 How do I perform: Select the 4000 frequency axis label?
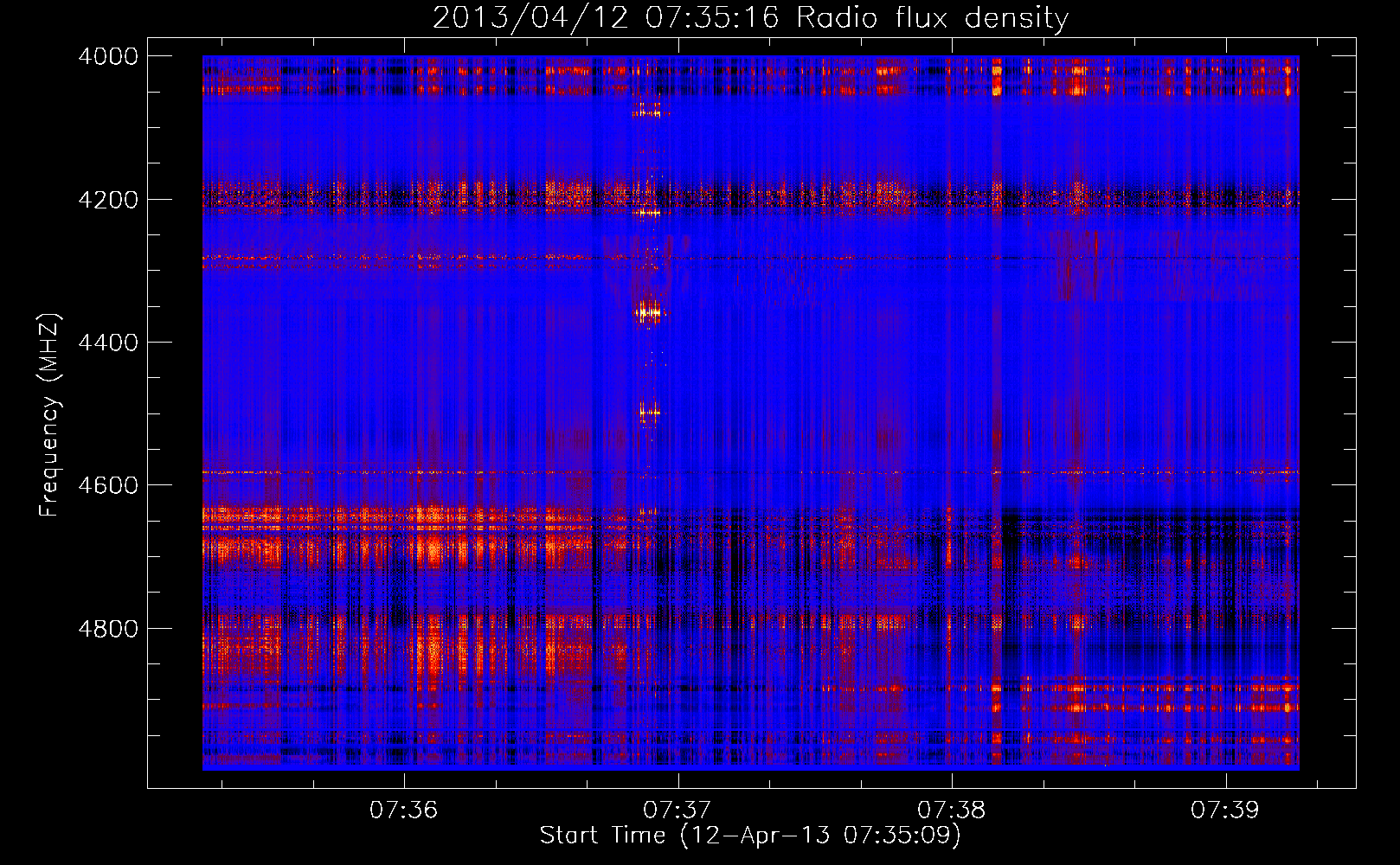click(x=108, y=56)
